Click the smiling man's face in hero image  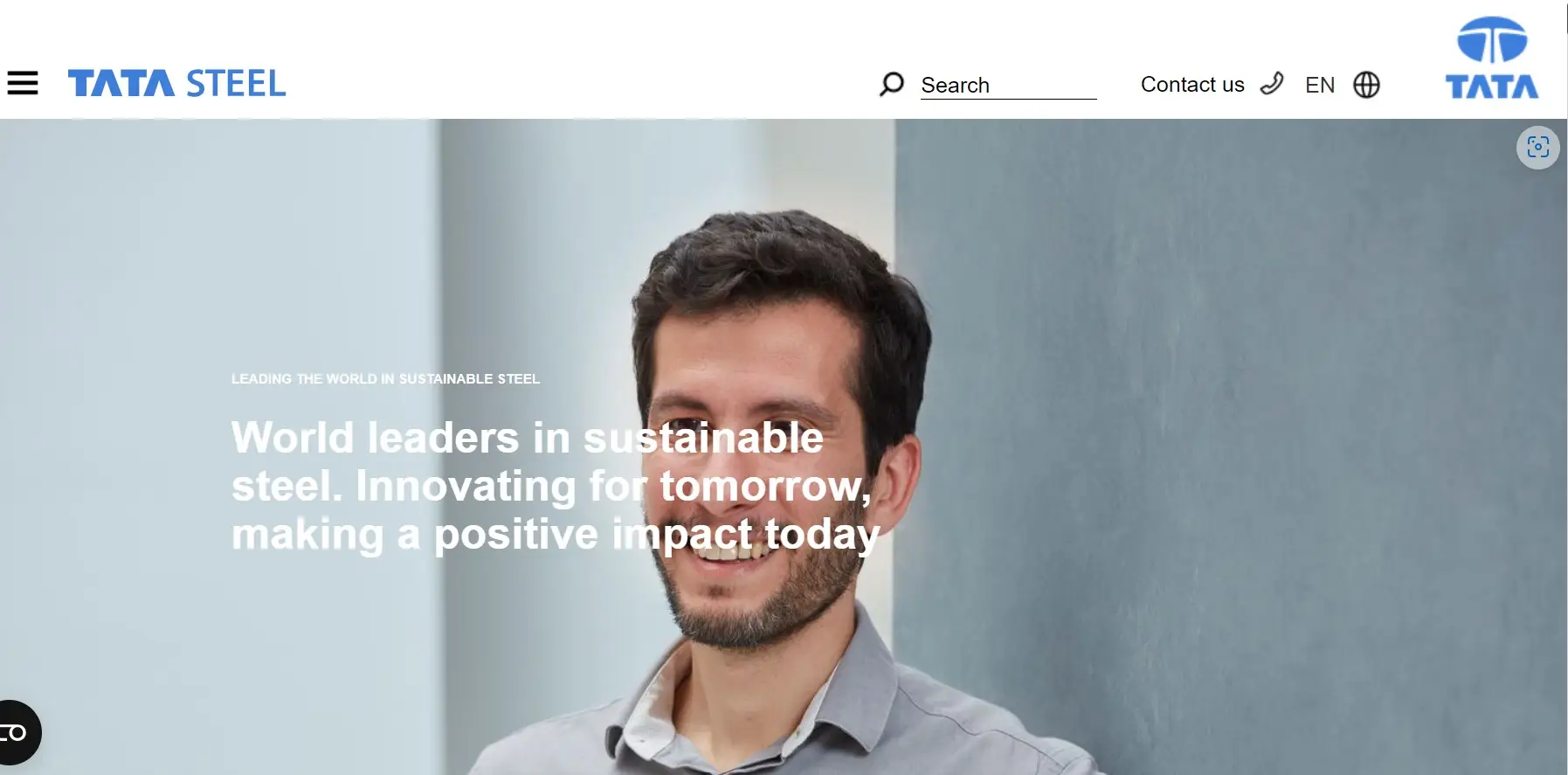(x=760, y=454)
